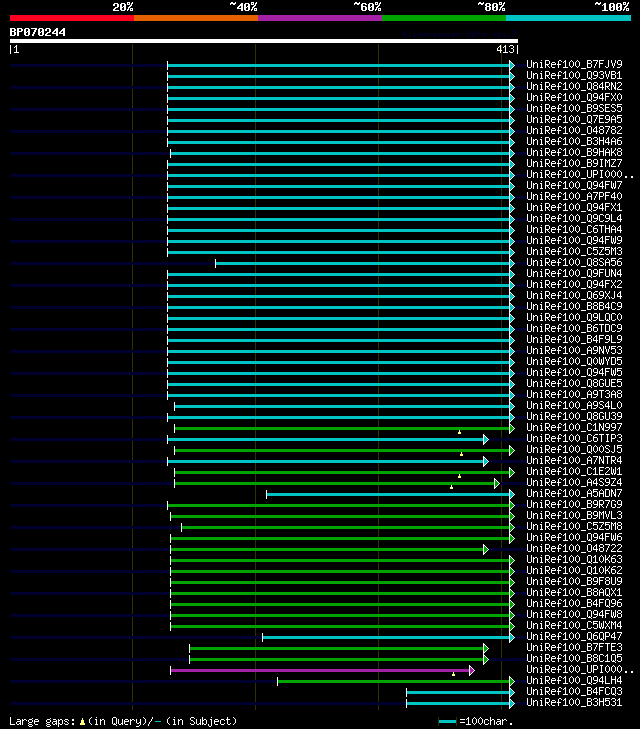The image size is (640, 729).
Task: Click the UniRef100_B4FQ96 label
Action: (x=574, y=603)
